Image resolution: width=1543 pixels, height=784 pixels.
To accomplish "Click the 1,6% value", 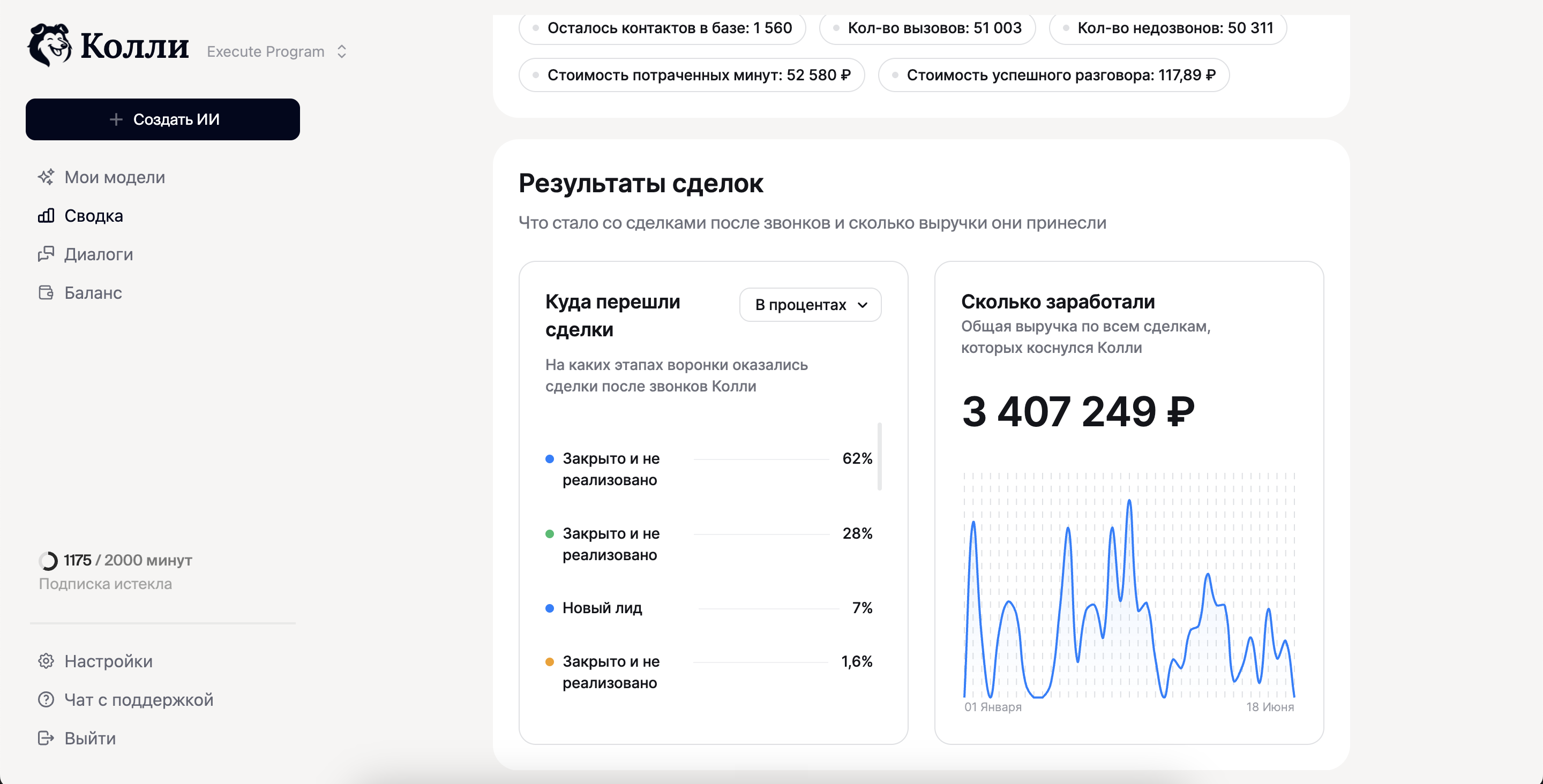I will [x=857, y=662].
